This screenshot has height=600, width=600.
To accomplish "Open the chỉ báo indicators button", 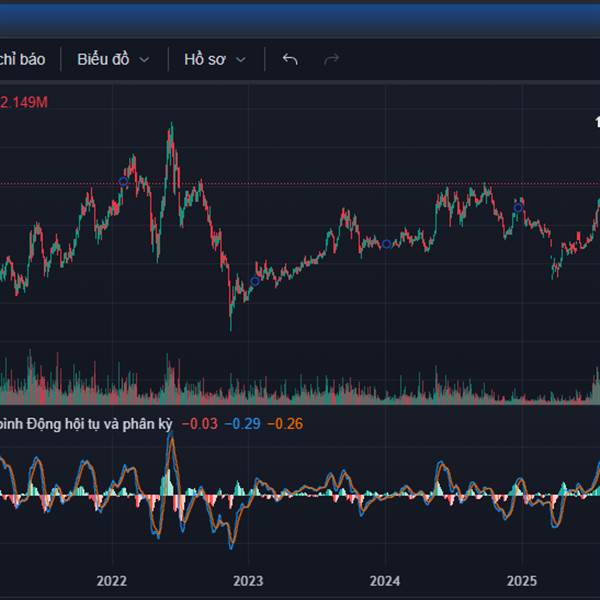I will pyautogui.click(x=22, y=59).
